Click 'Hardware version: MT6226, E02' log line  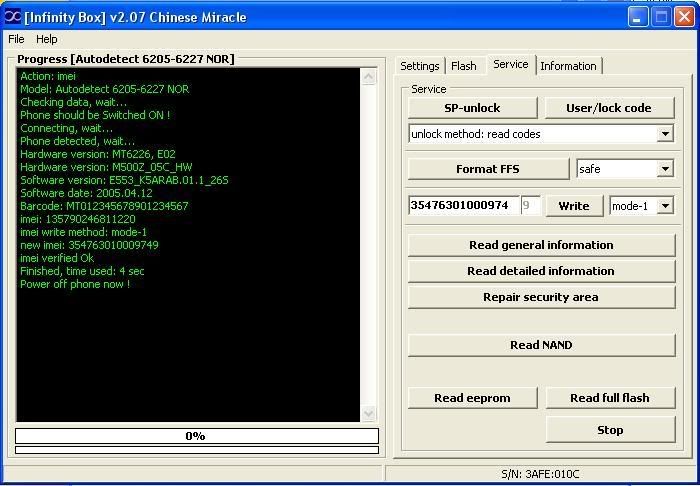[98, 154]
